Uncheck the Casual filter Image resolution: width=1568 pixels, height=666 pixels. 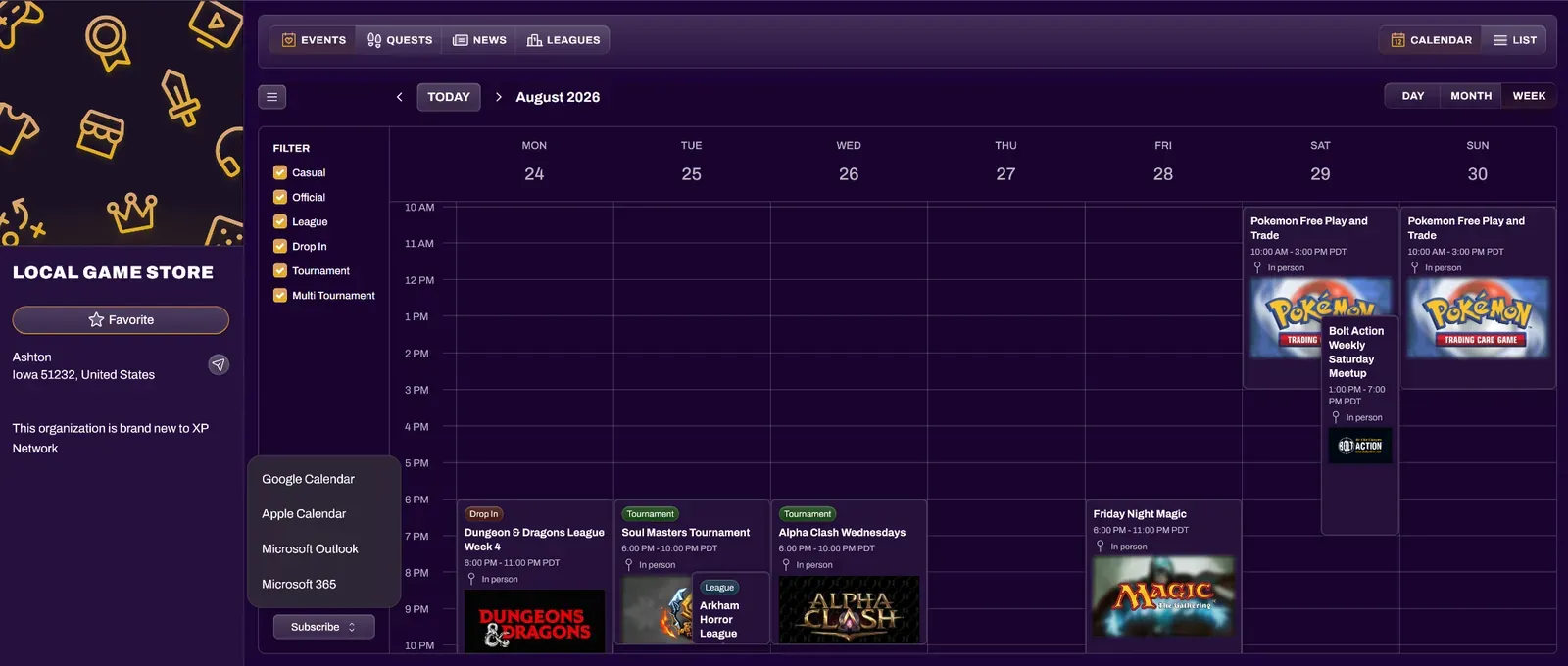(280, 172)
